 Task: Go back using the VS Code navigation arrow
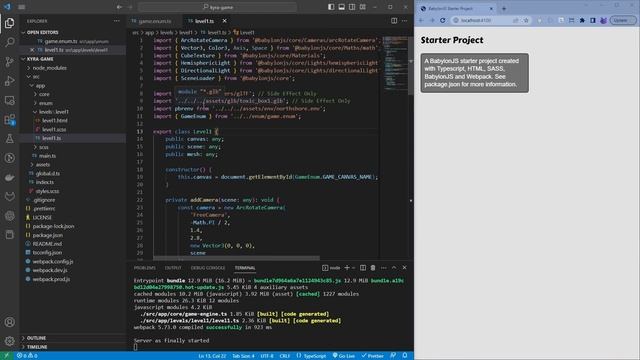pyautogui.click(x=119, y=7)
